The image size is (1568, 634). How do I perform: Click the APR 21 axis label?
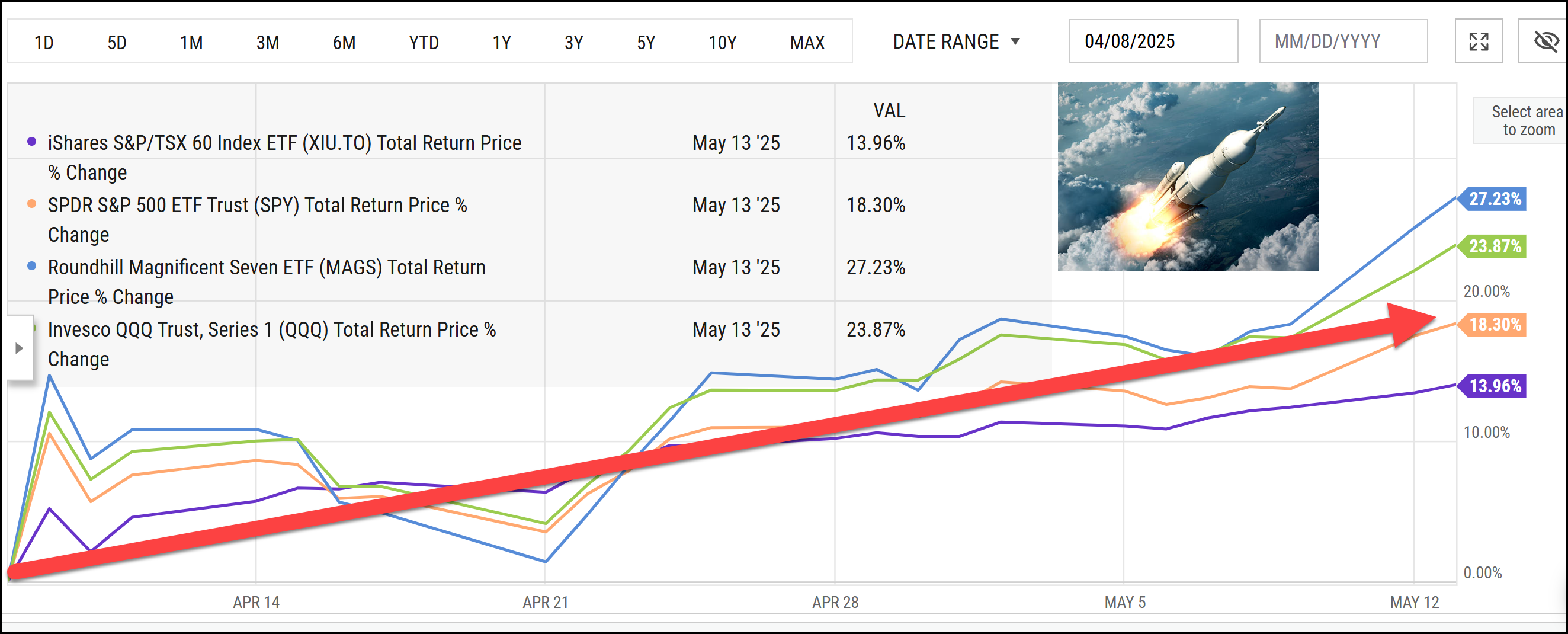(546, 602)
